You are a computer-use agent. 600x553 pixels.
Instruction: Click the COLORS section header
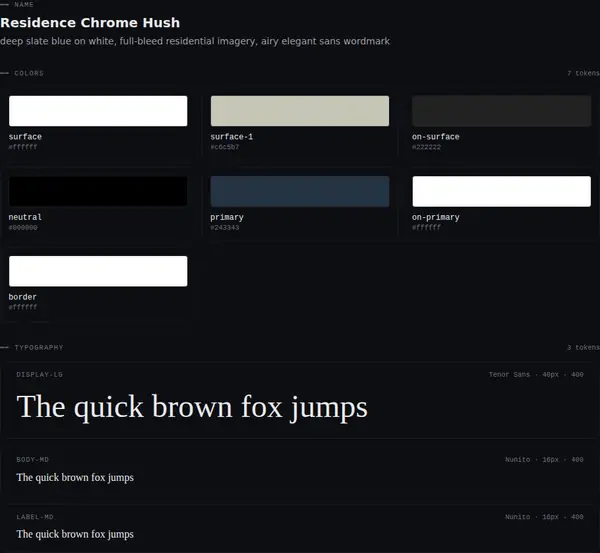point(29,73)
